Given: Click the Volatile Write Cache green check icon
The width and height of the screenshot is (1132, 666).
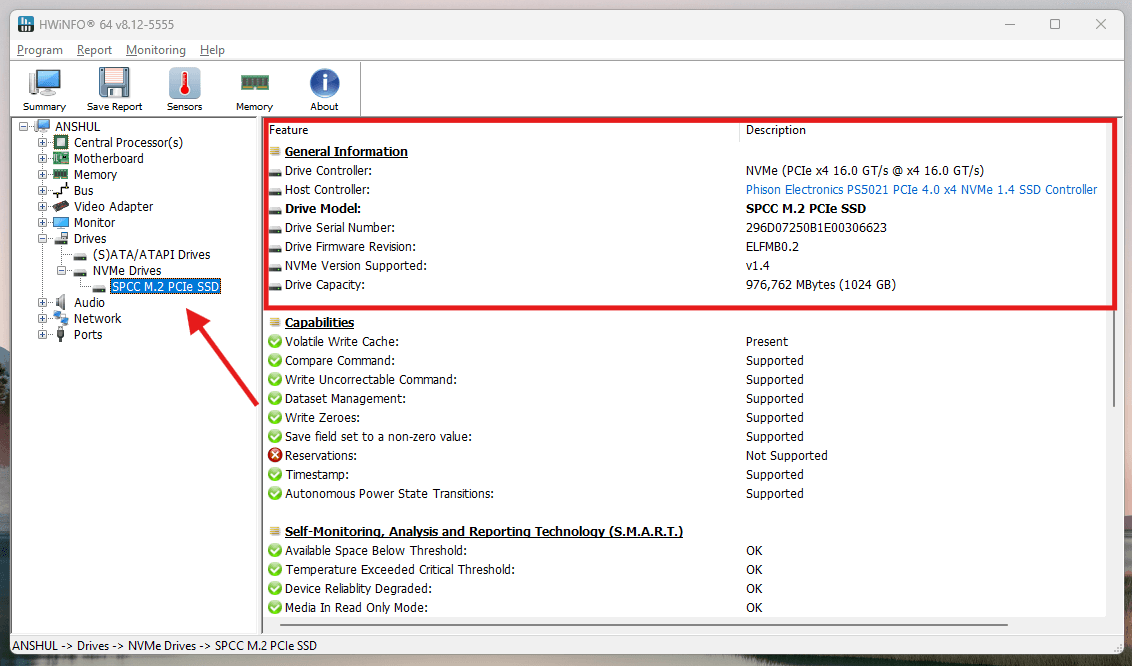Looking at the screenshot, I should click(275, 342).
